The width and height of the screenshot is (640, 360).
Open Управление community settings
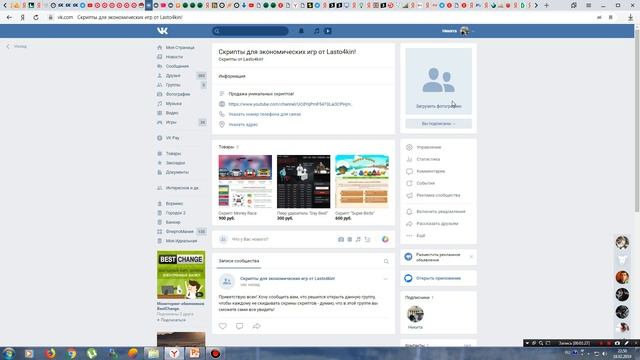429,147
